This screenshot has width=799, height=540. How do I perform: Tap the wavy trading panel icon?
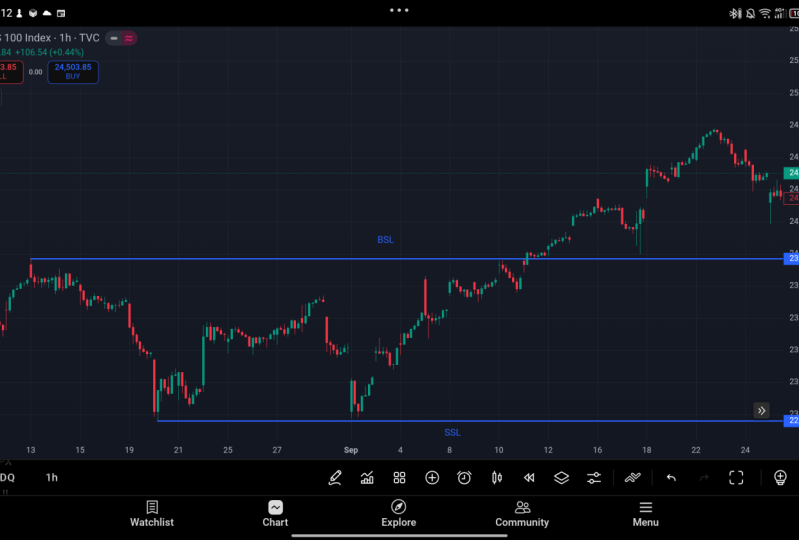[x=632, y=477]
